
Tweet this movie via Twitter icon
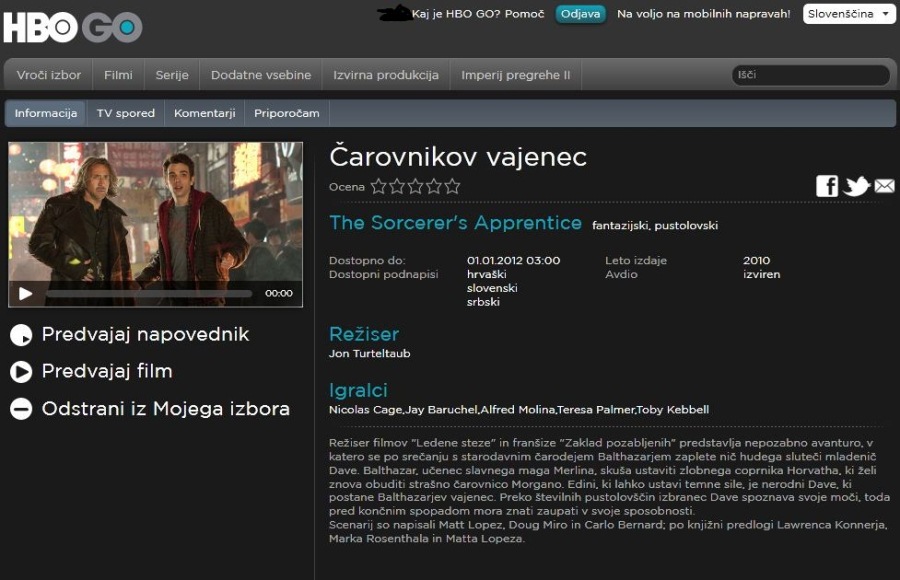[856, 186]
